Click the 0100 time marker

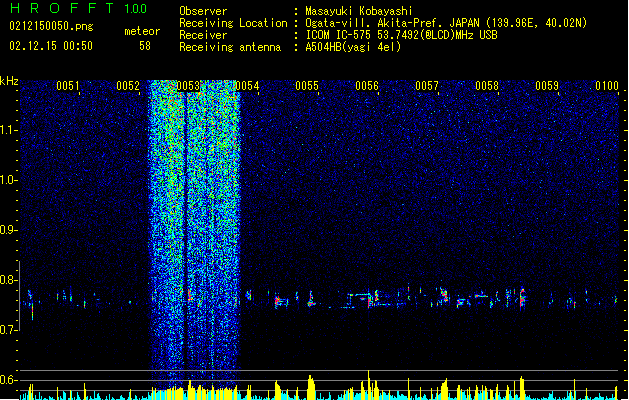[607, 86]
